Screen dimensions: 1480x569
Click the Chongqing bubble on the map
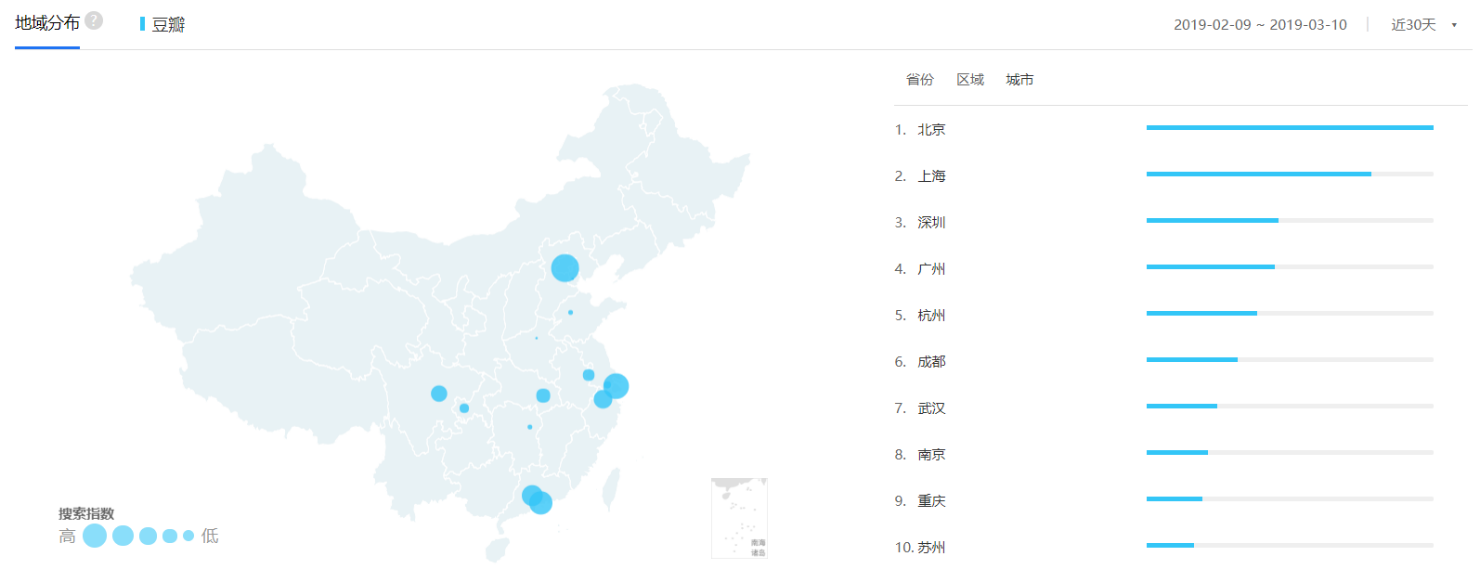coord(464,408)
